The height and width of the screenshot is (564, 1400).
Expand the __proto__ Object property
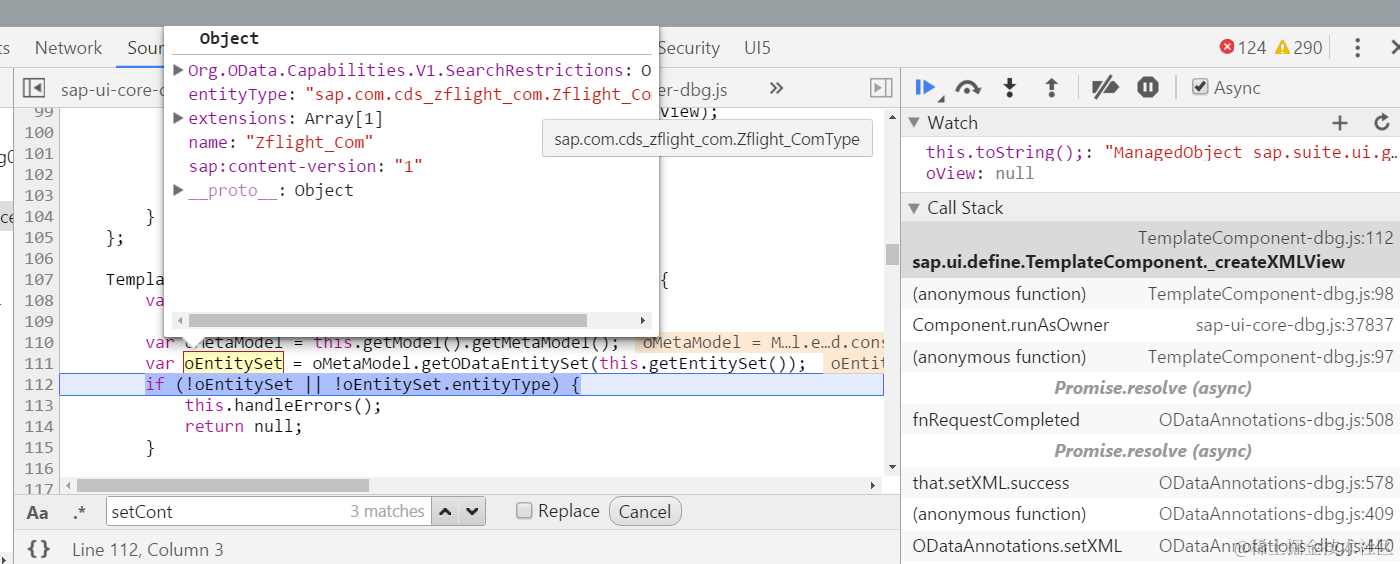point(178,190)
